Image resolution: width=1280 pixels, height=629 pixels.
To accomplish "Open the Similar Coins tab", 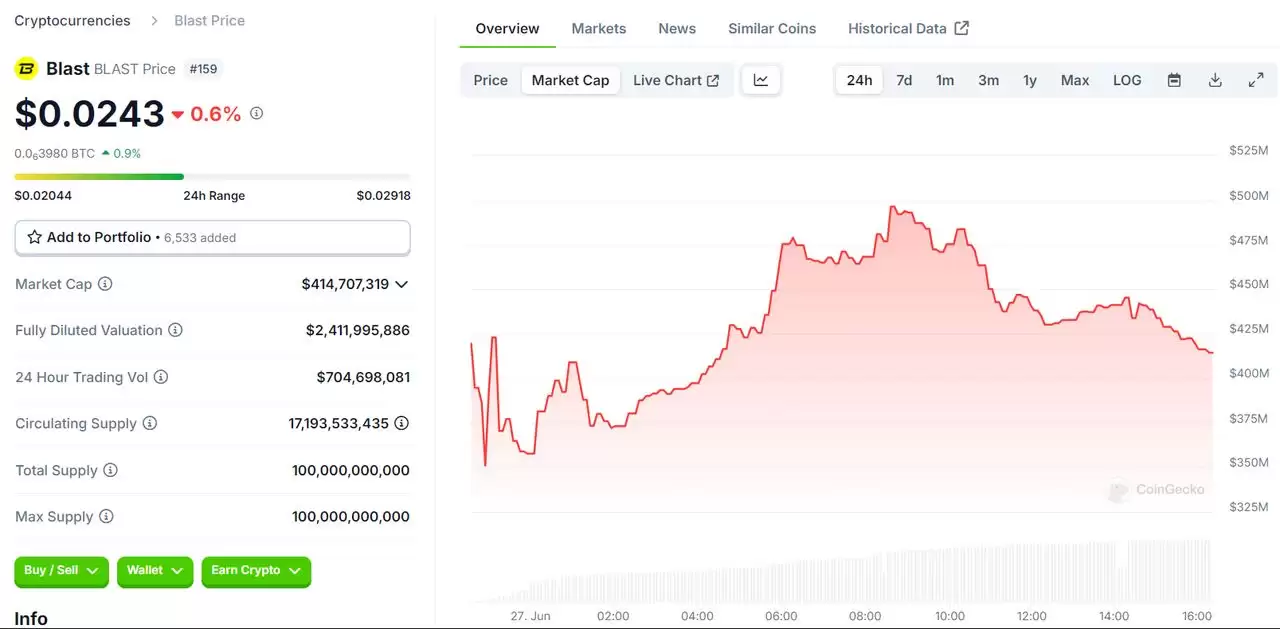I will [x=772, y=28].
